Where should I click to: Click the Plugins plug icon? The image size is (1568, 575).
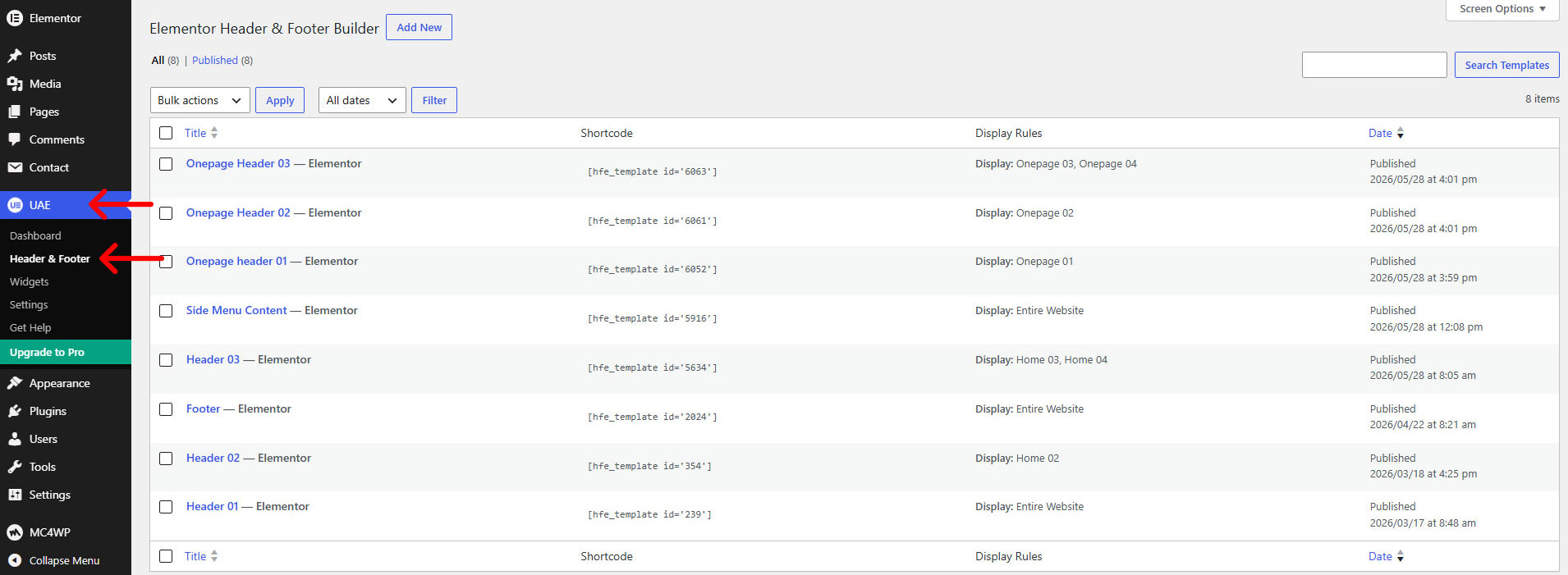coord(15,411)
